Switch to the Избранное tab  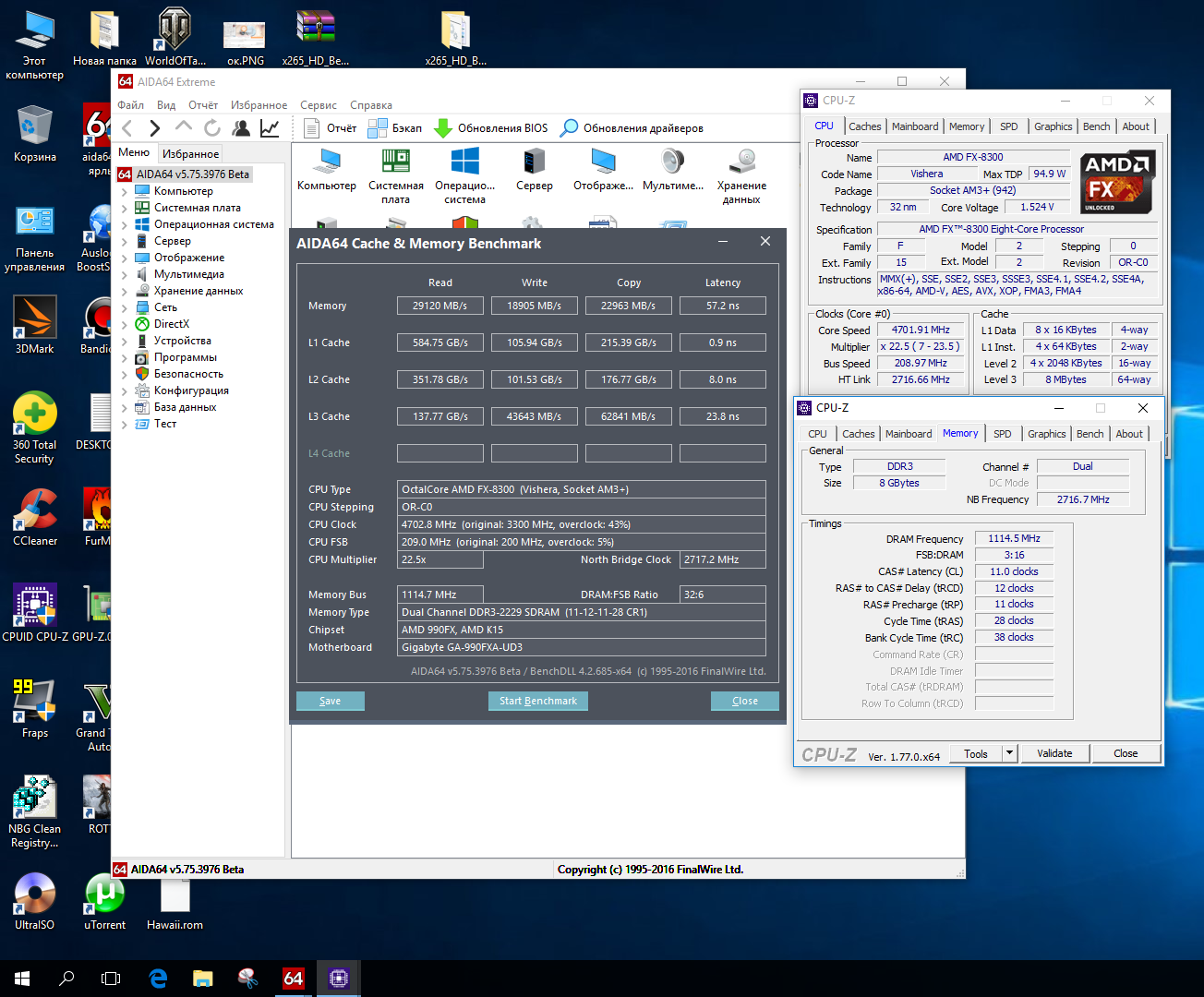tap(190, 154)
